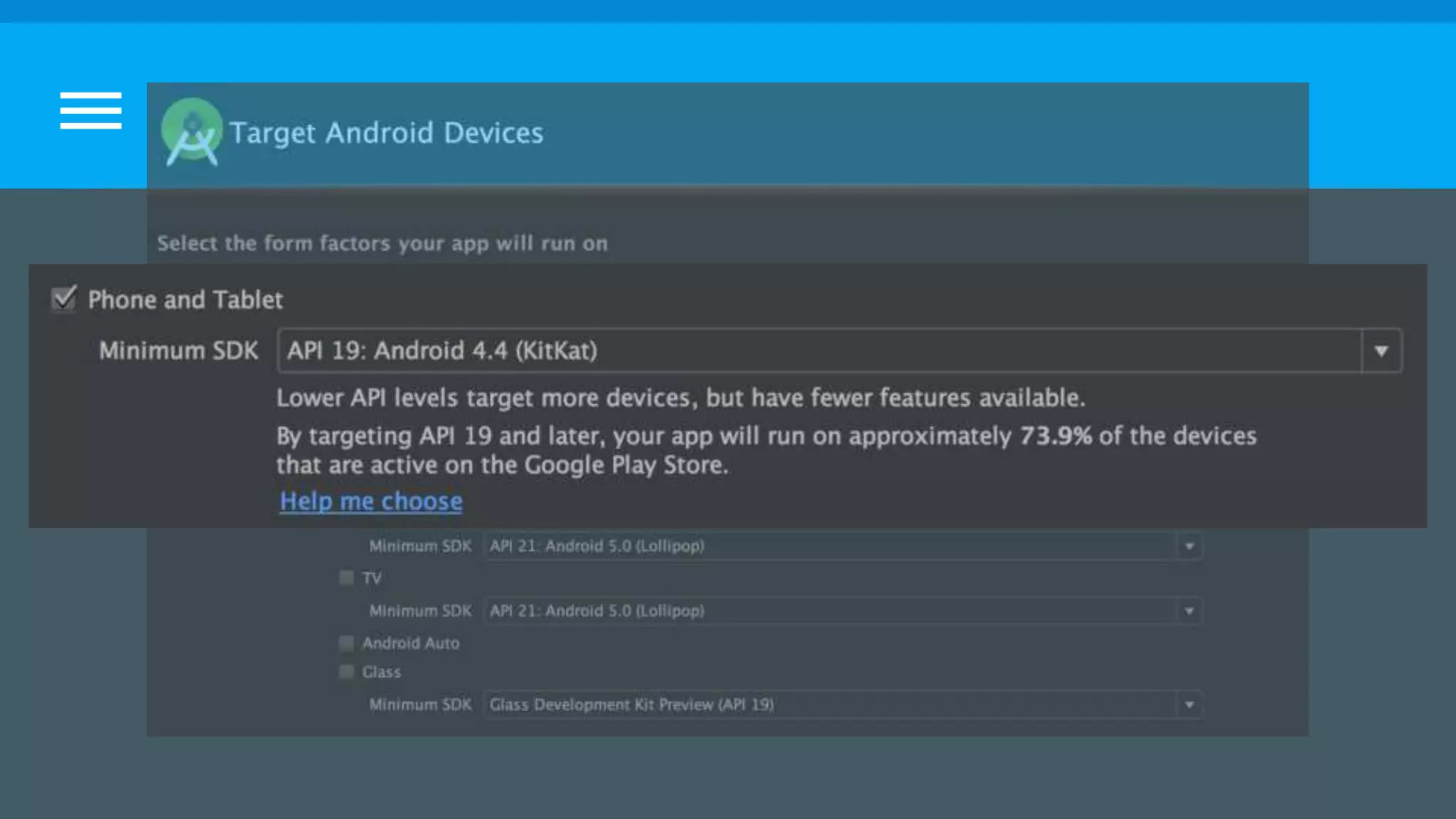Click the Android Auto label text

[411, 643]
